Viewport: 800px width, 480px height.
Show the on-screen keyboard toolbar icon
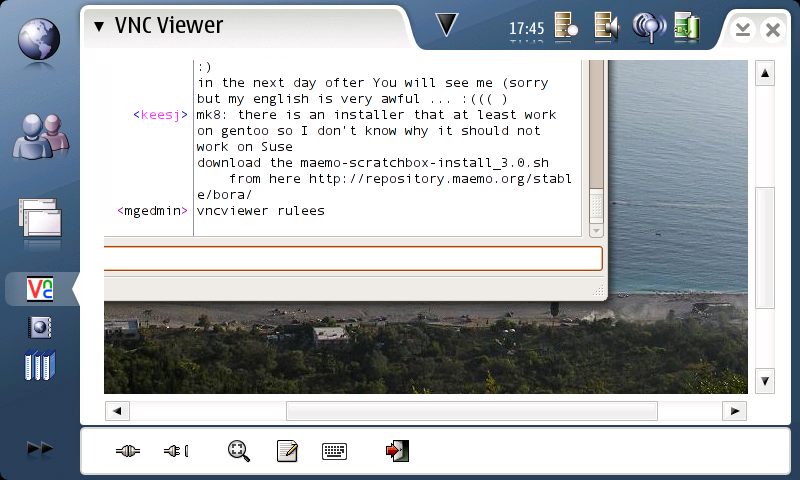coord(335,451)
